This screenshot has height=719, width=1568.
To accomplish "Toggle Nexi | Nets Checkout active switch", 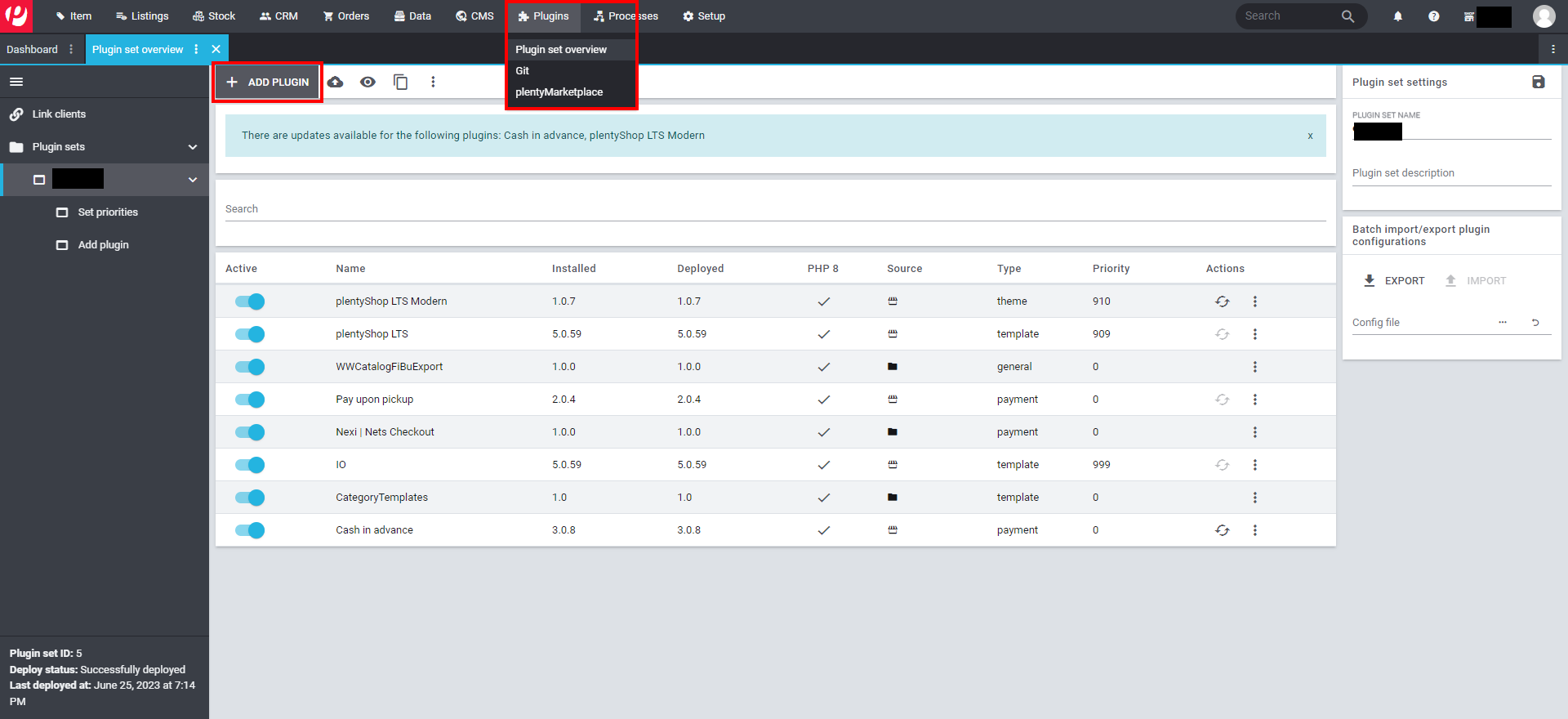I will (250, 432).
